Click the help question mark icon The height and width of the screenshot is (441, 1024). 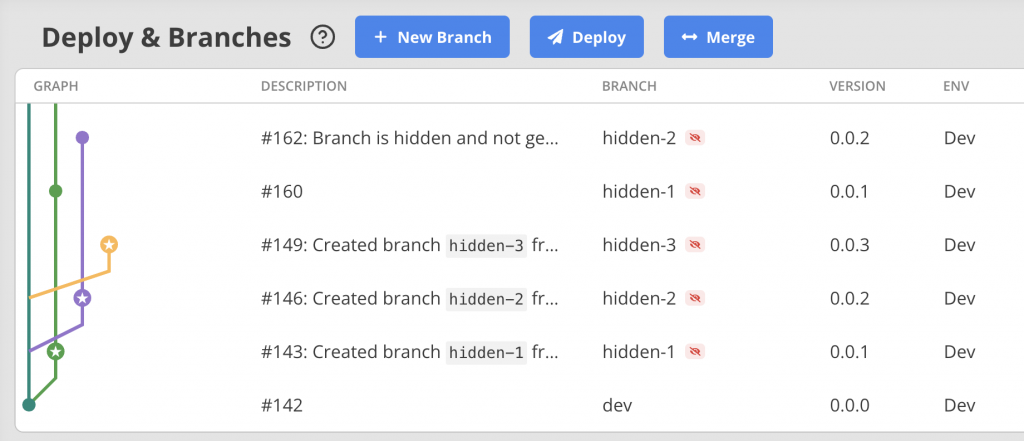(323, 38)
